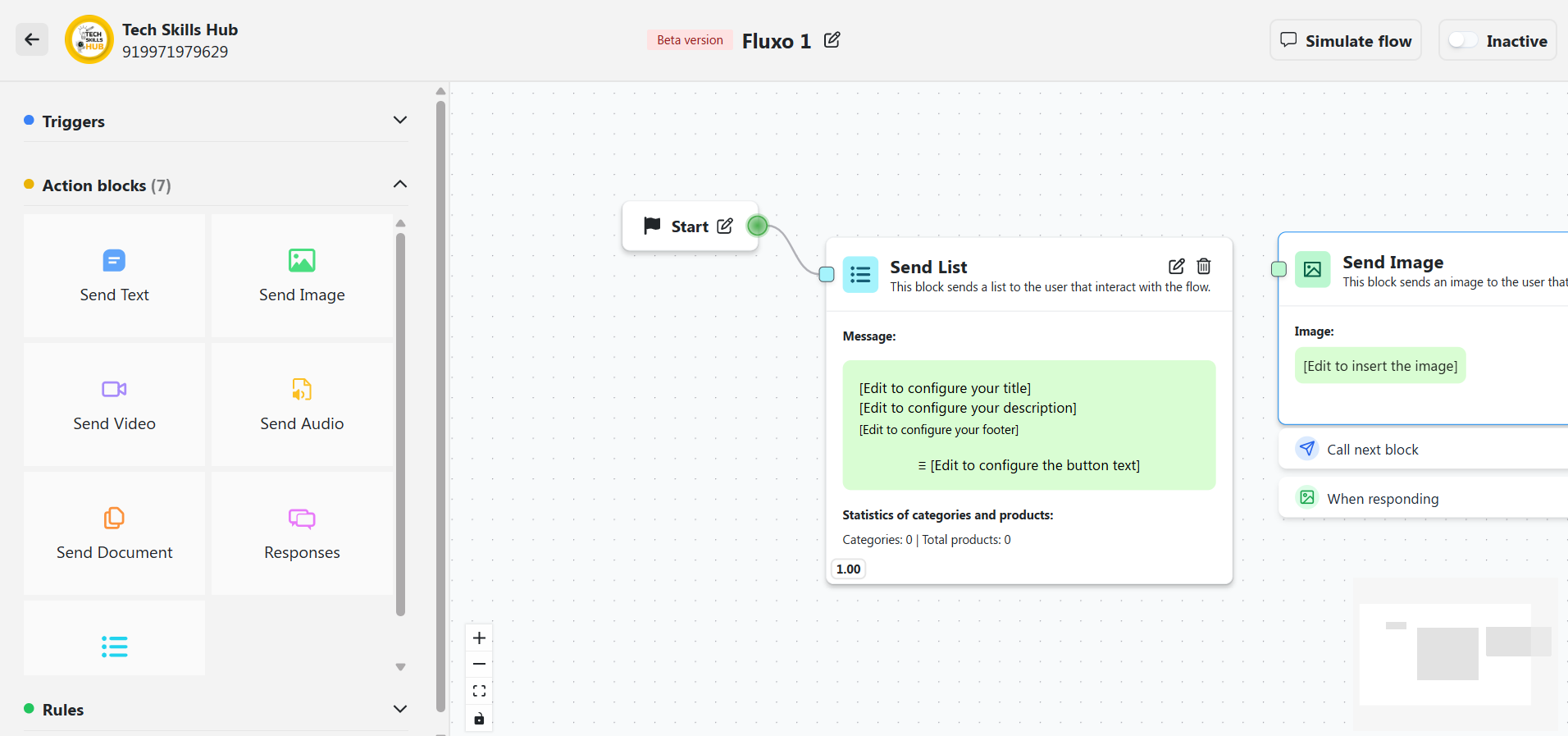Zoom out on the canvas
The image size is (1568, 736).
[480, 664]
